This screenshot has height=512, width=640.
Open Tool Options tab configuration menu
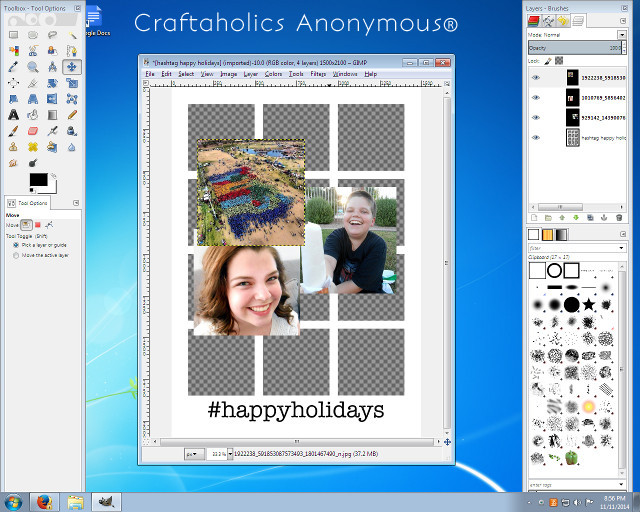76,203
